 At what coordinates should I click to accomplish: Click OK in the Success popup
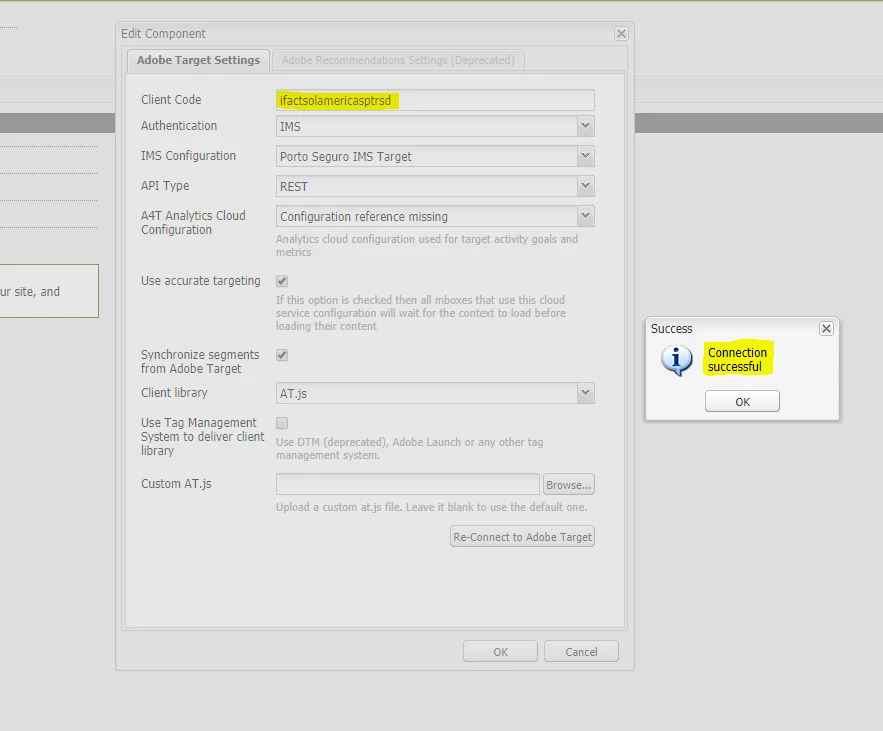click(742, 402)
